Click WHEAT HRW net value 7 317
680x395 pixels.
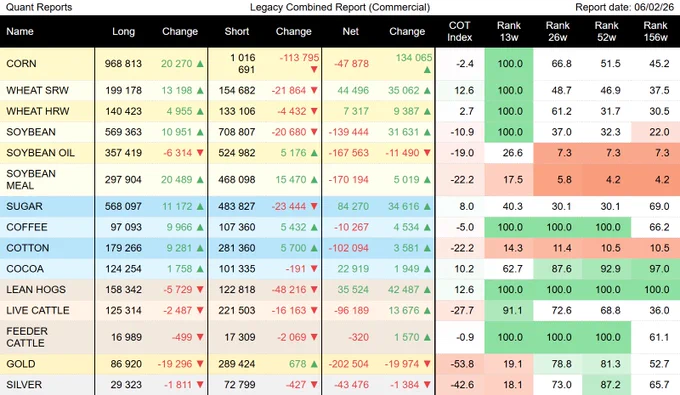[x=356, y=111]
